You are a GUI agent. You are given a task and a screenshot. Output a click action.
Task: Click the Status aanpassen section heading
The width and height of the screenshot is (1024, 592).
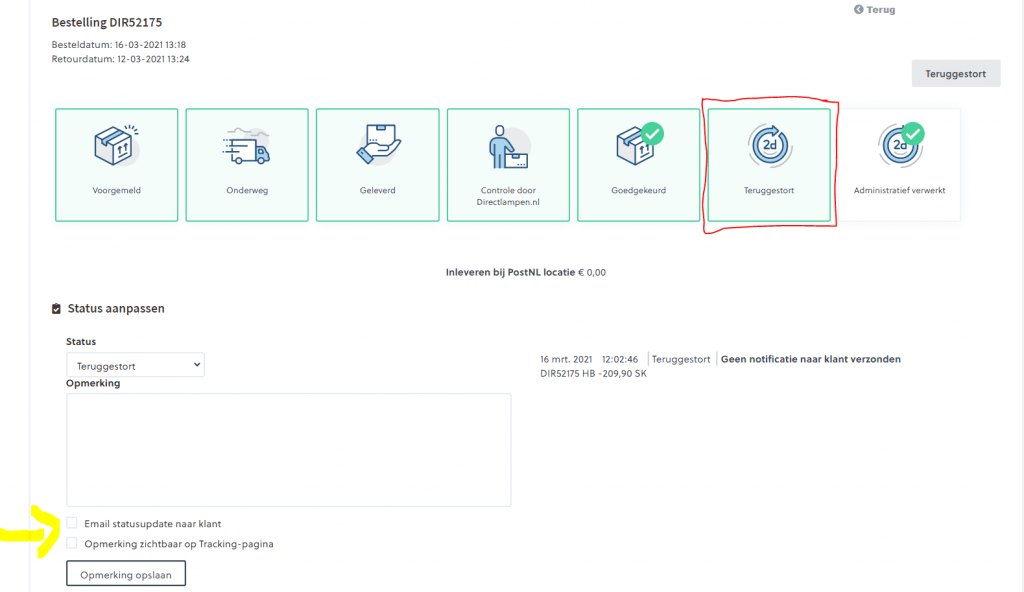116,309
